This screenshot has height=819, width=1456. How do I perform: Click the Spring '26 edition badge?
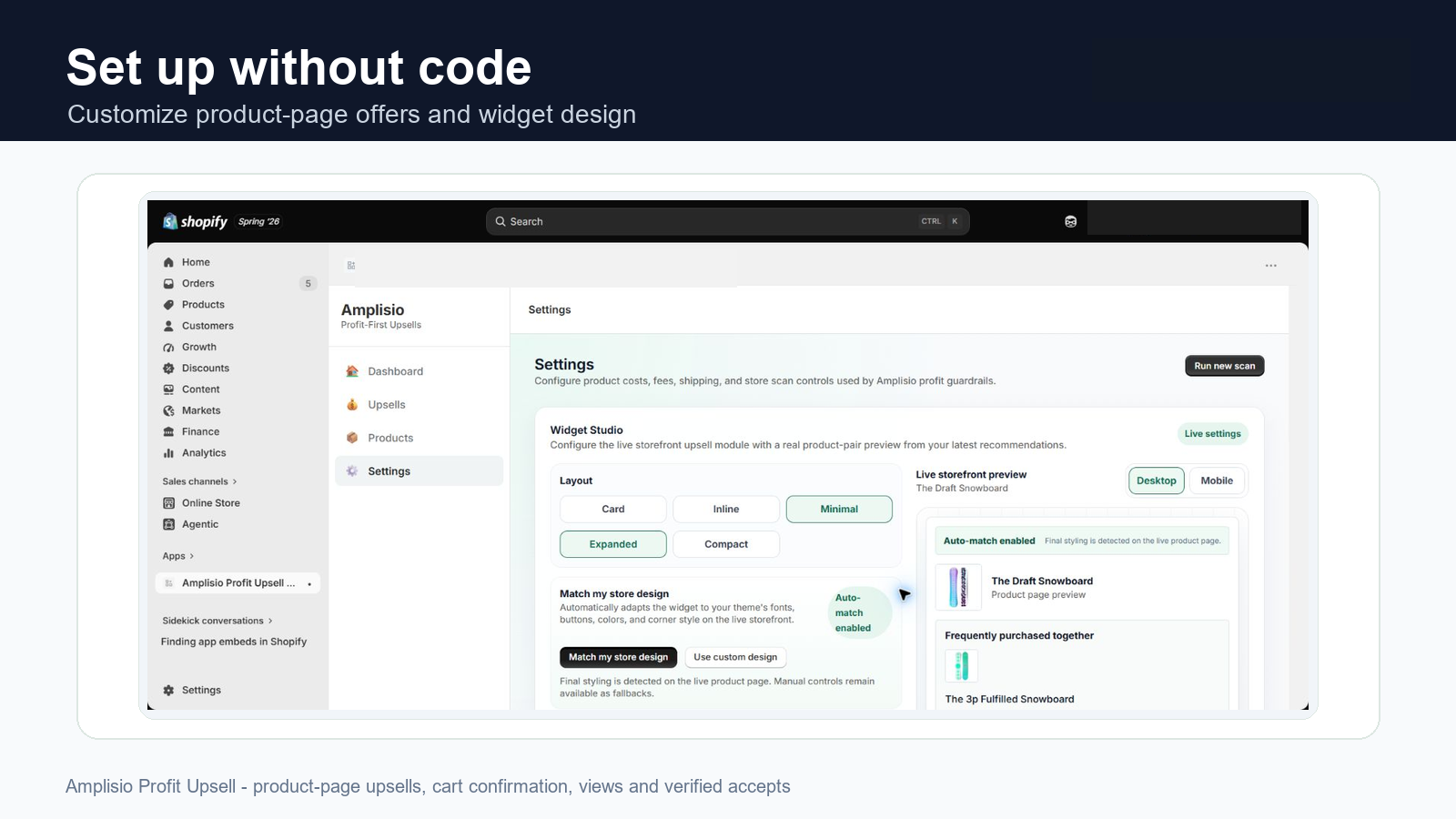coord(259,221)
